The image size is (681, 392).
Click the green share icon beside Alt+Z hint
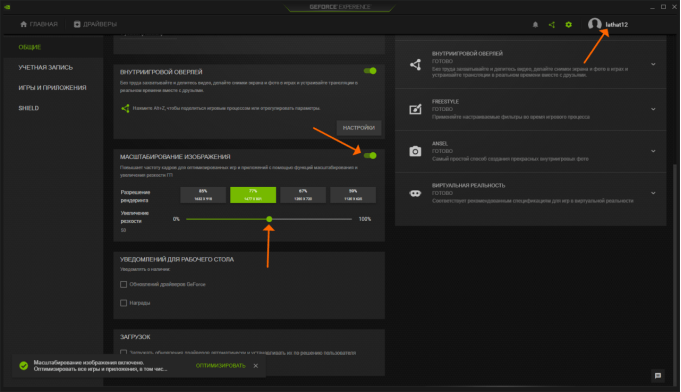(125, 108)
